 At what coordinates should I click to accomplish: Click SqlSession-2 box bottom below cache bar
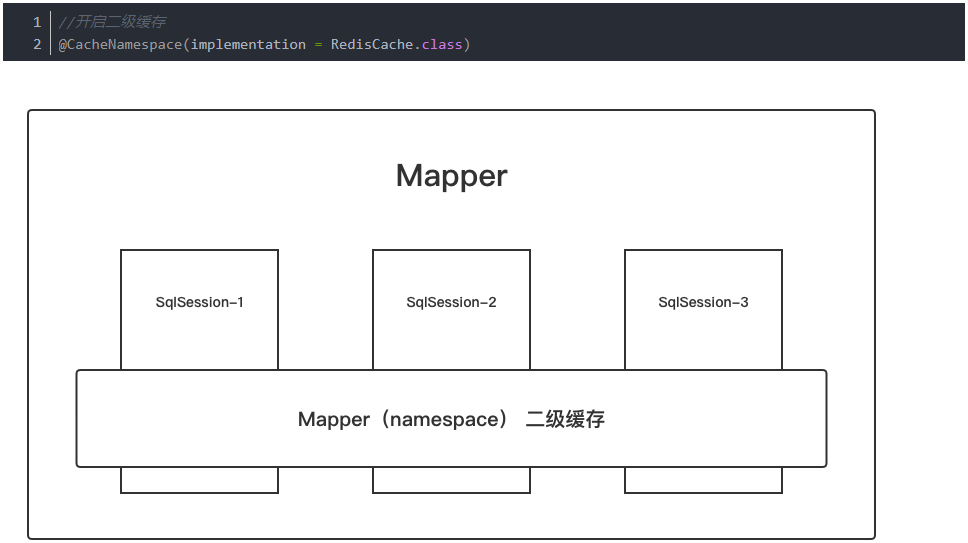451,480
